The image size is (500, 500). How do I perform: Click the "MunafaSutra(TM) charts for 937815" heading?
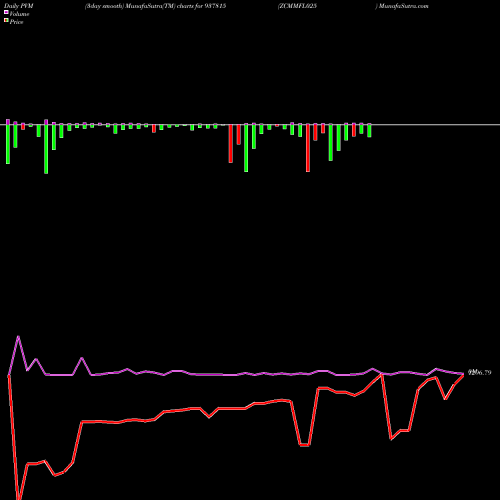[x=176, y=6]
